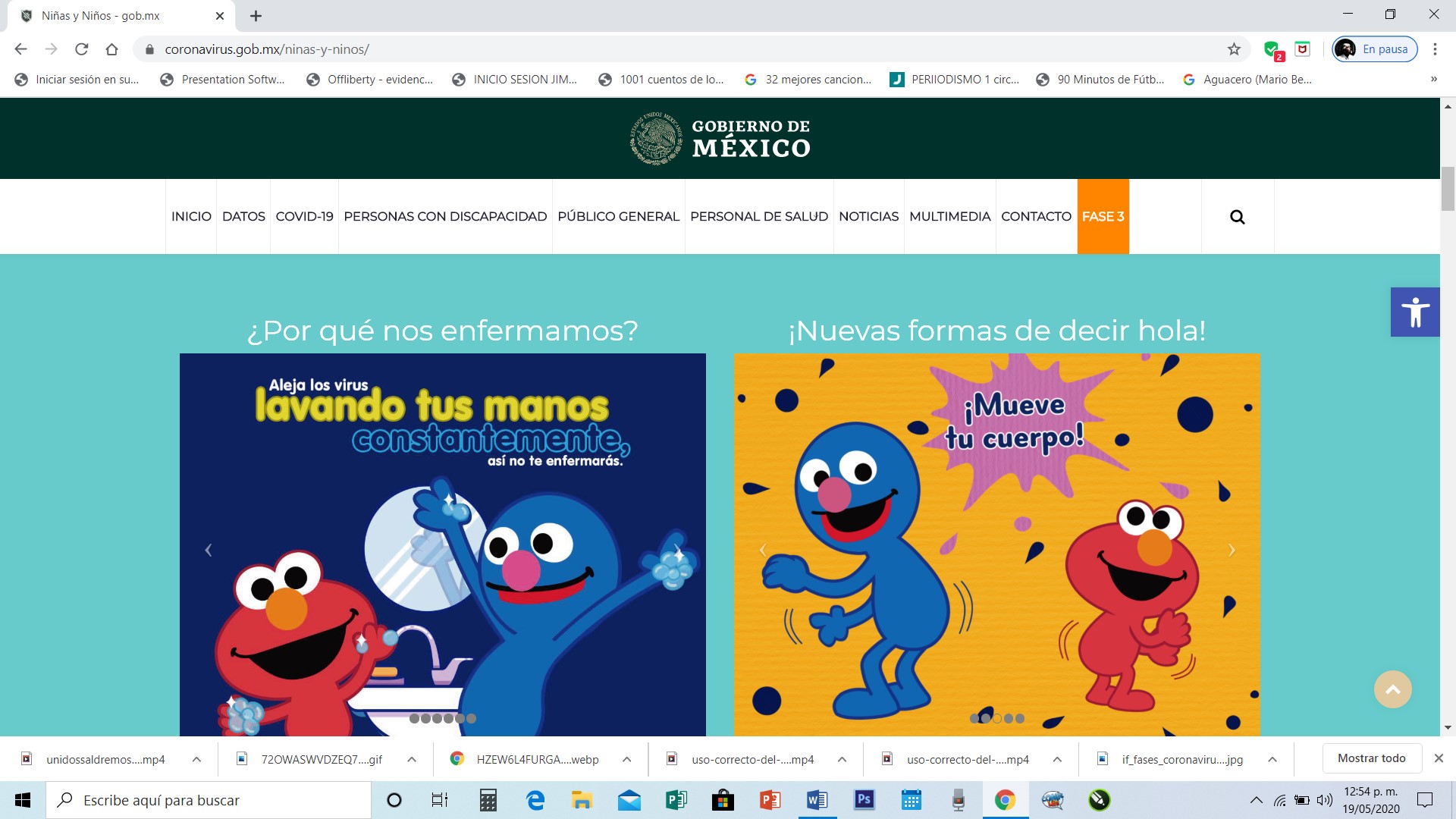1456x819 pixels.
Task: Open PowerPoint from the taskbar
Action: click(x=770, y=800)
